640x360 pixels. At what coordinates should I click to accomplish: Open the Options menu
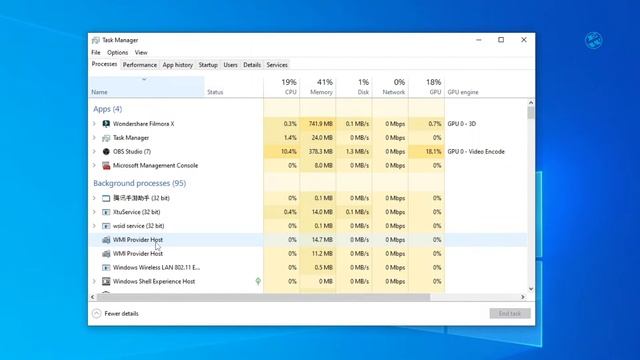(118, 52)
